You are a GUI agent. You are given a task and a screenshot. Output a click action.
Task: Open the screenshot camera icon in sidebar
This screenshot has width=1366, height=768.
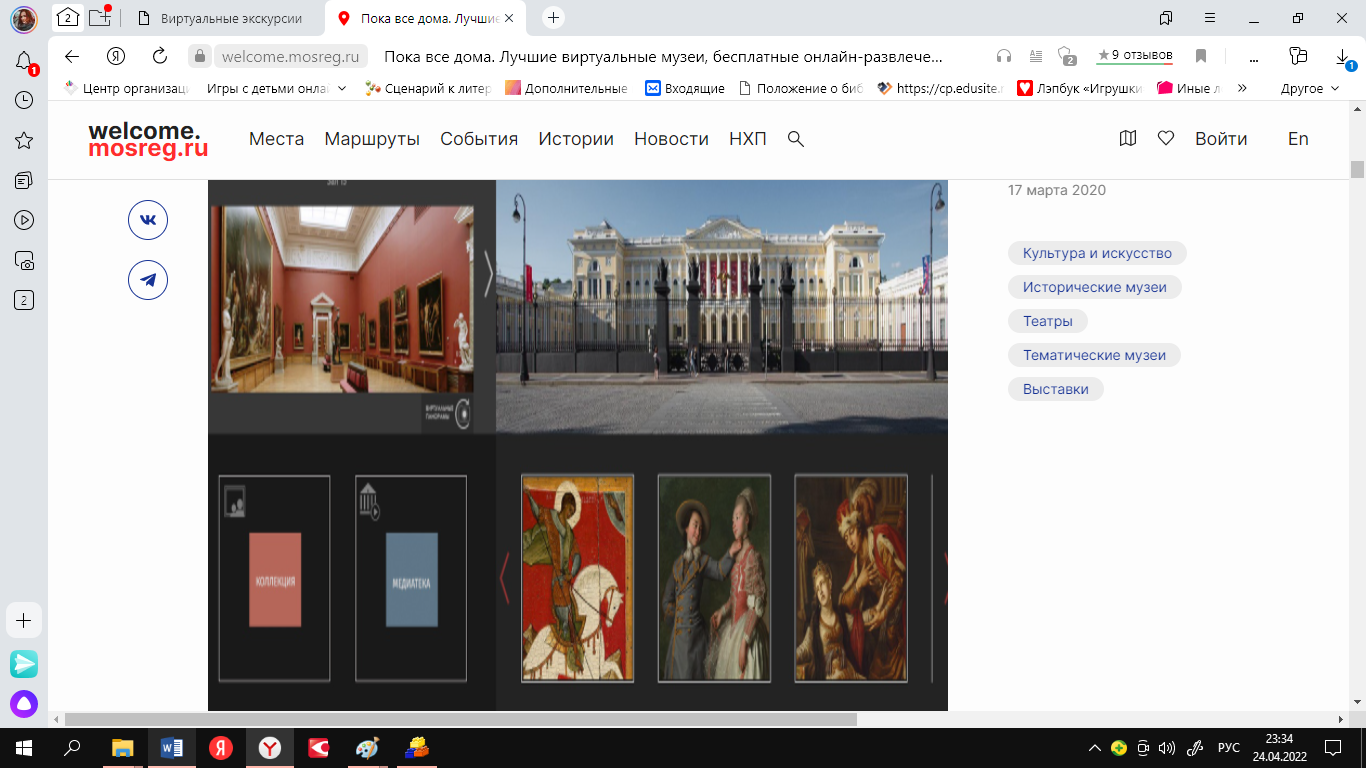pos(24,260)
